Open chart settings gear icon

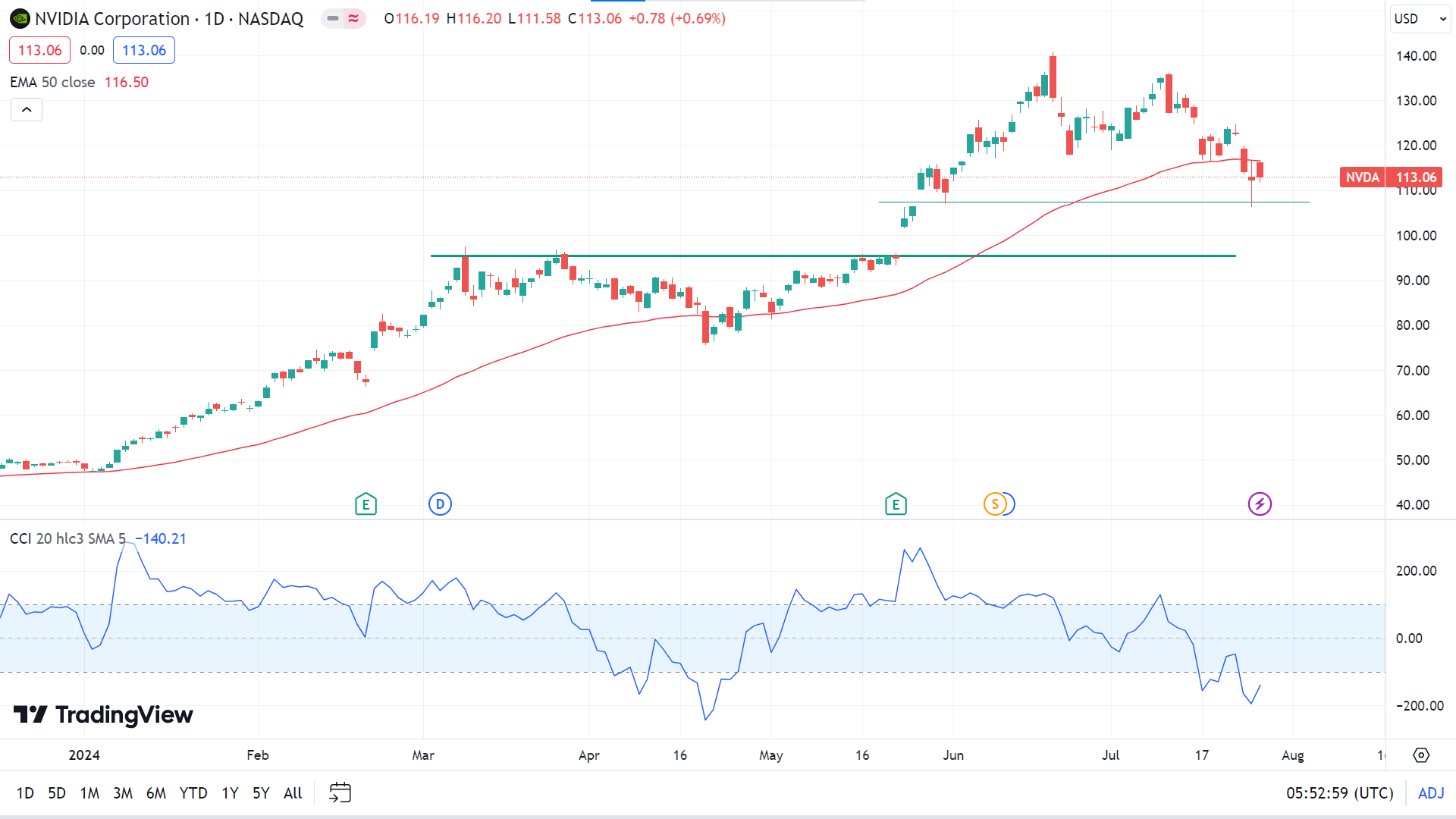click(x=1421, y=755)
